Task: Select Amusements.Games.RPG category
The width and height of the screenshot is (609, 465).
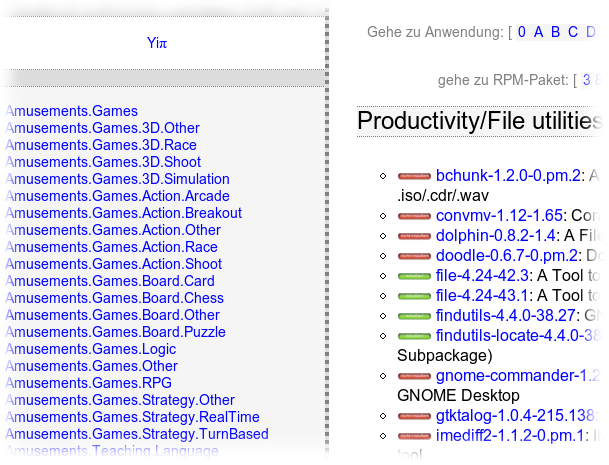Action: 89,383
